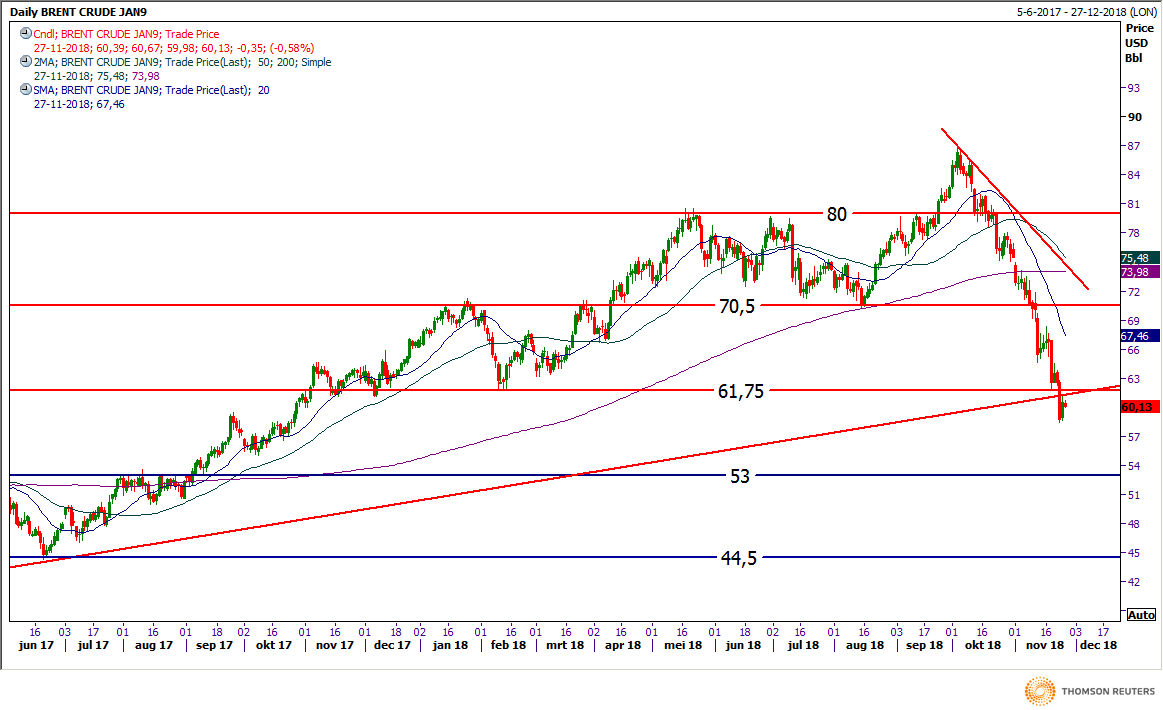Select the descending red trendline from October high
Image resolution: width=1163 pixels, height=710 pixels.
(1015, 208)
